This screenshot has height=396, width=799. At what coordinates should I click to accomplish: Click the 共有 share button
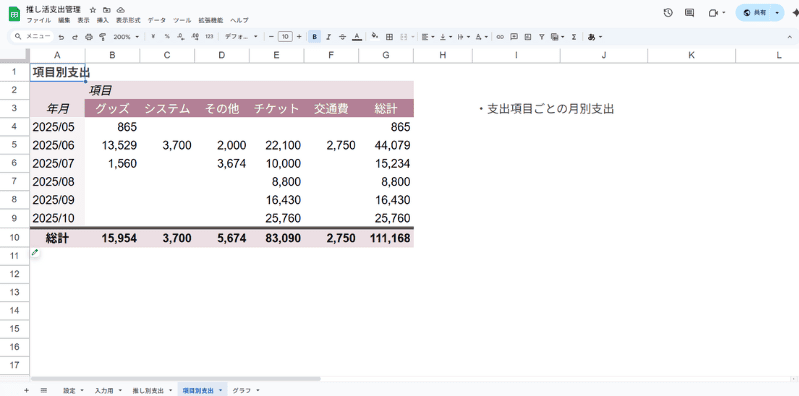click(755, 13)
